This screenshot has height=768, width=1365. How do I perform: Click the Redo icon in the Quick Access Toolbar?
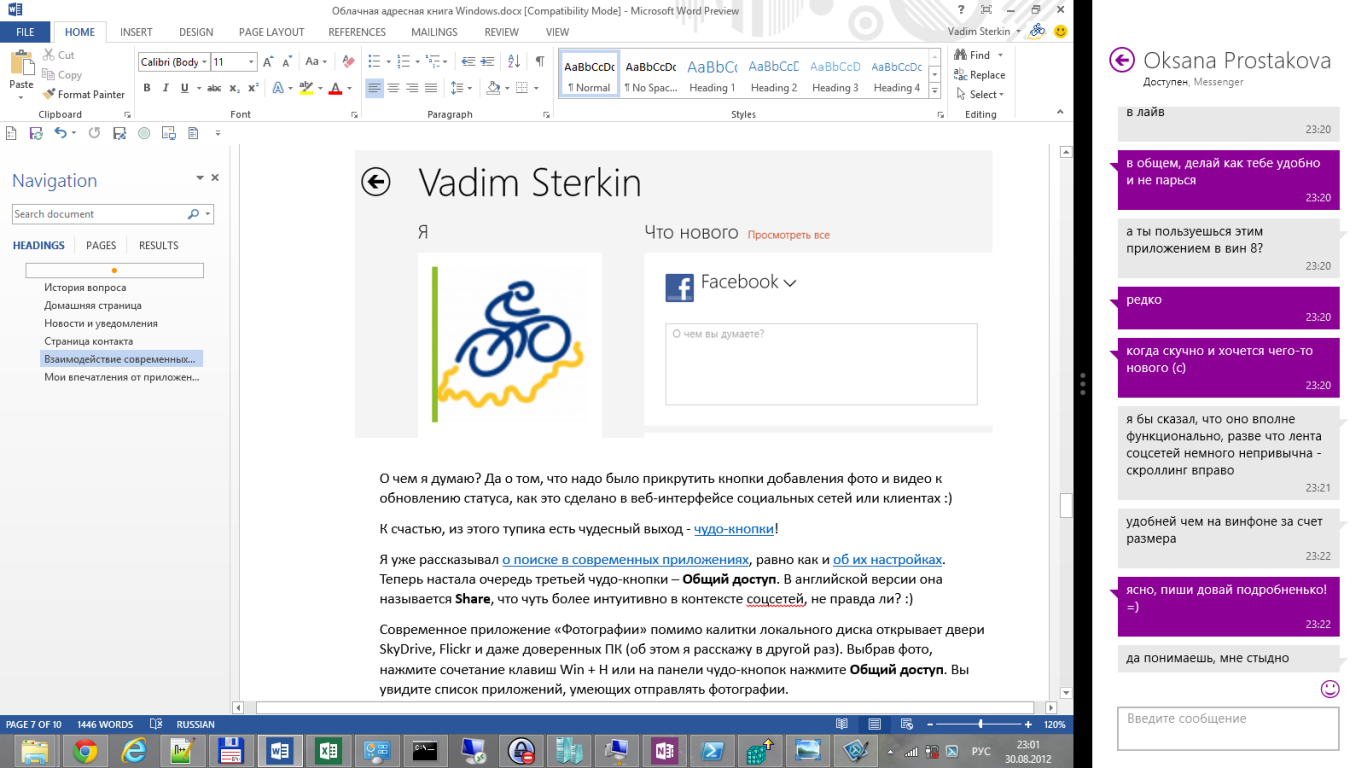(94, 132)
